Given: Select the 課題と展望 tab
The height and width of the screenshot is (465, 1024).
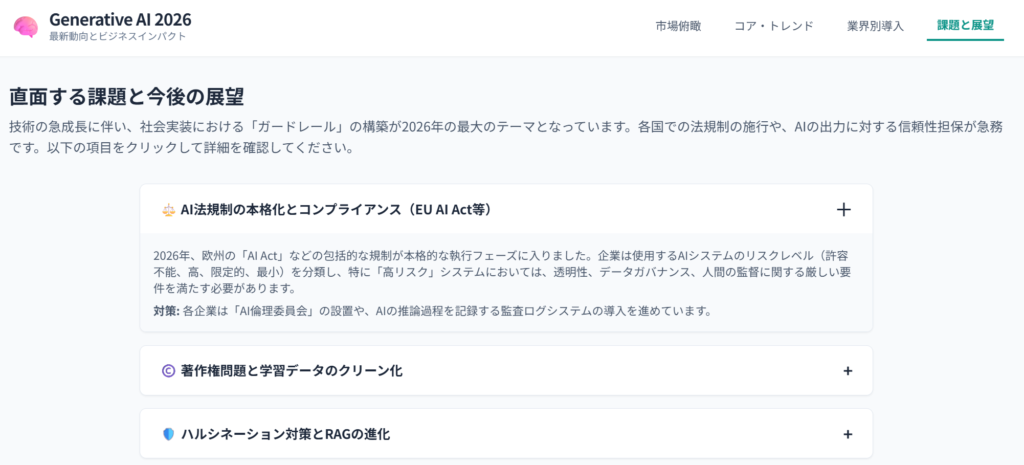Looking at the screenshot, I should (x=965, y=25).
